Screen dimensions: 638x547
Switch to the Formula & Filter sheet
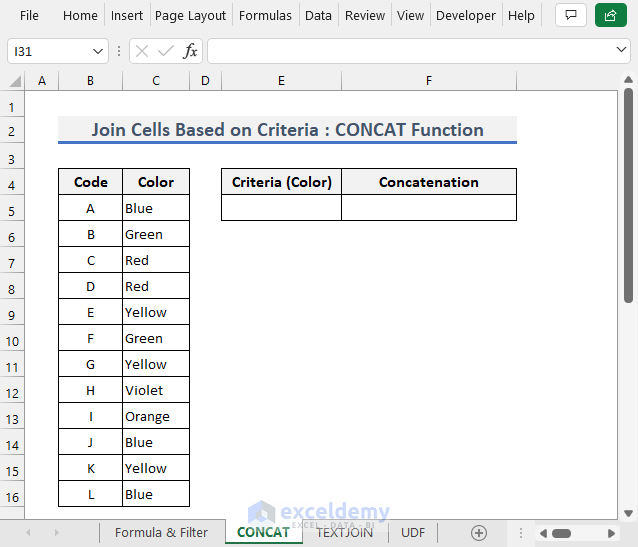[x=161, y=532]
